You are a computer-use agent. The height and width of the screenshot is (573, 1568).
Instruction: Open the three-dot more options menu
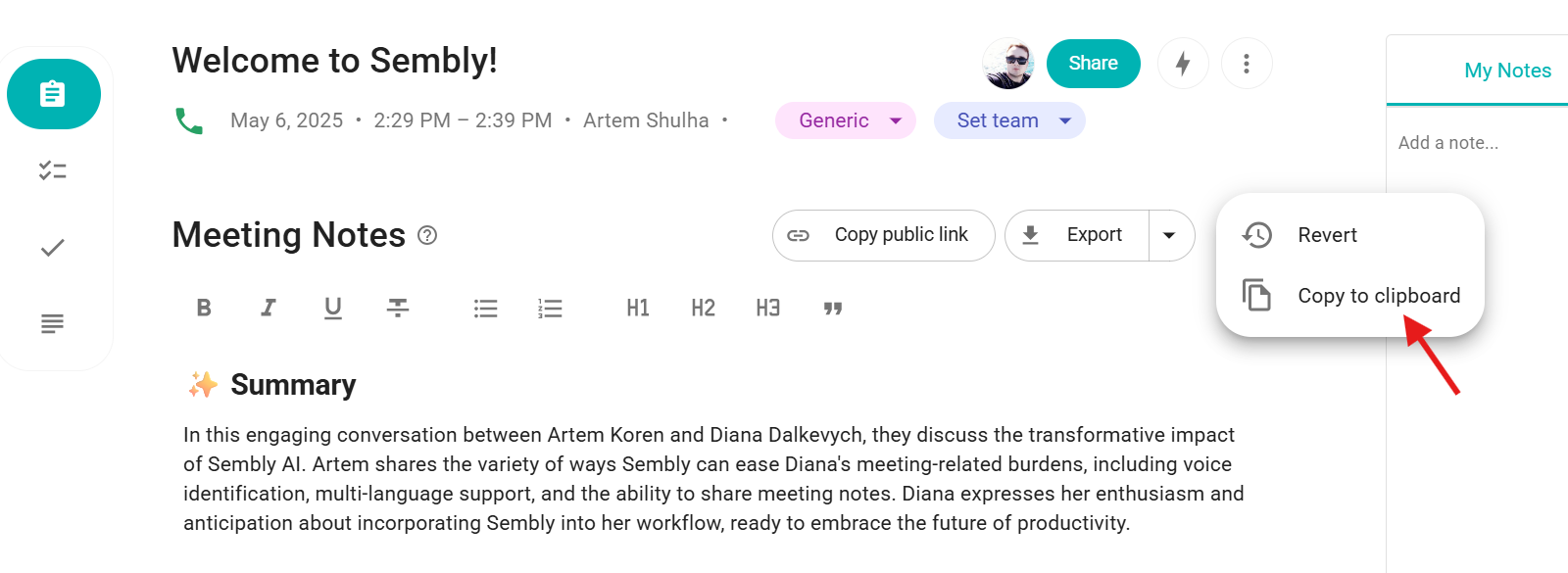(x=1246, y=64)
